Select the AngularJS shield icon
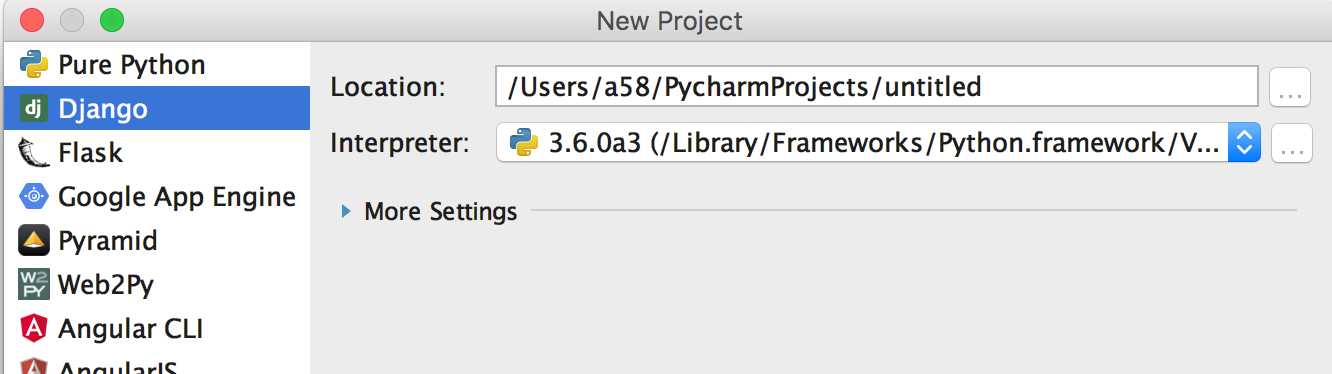Viewport: 1332px width, 374px height. tap(34, 366)
